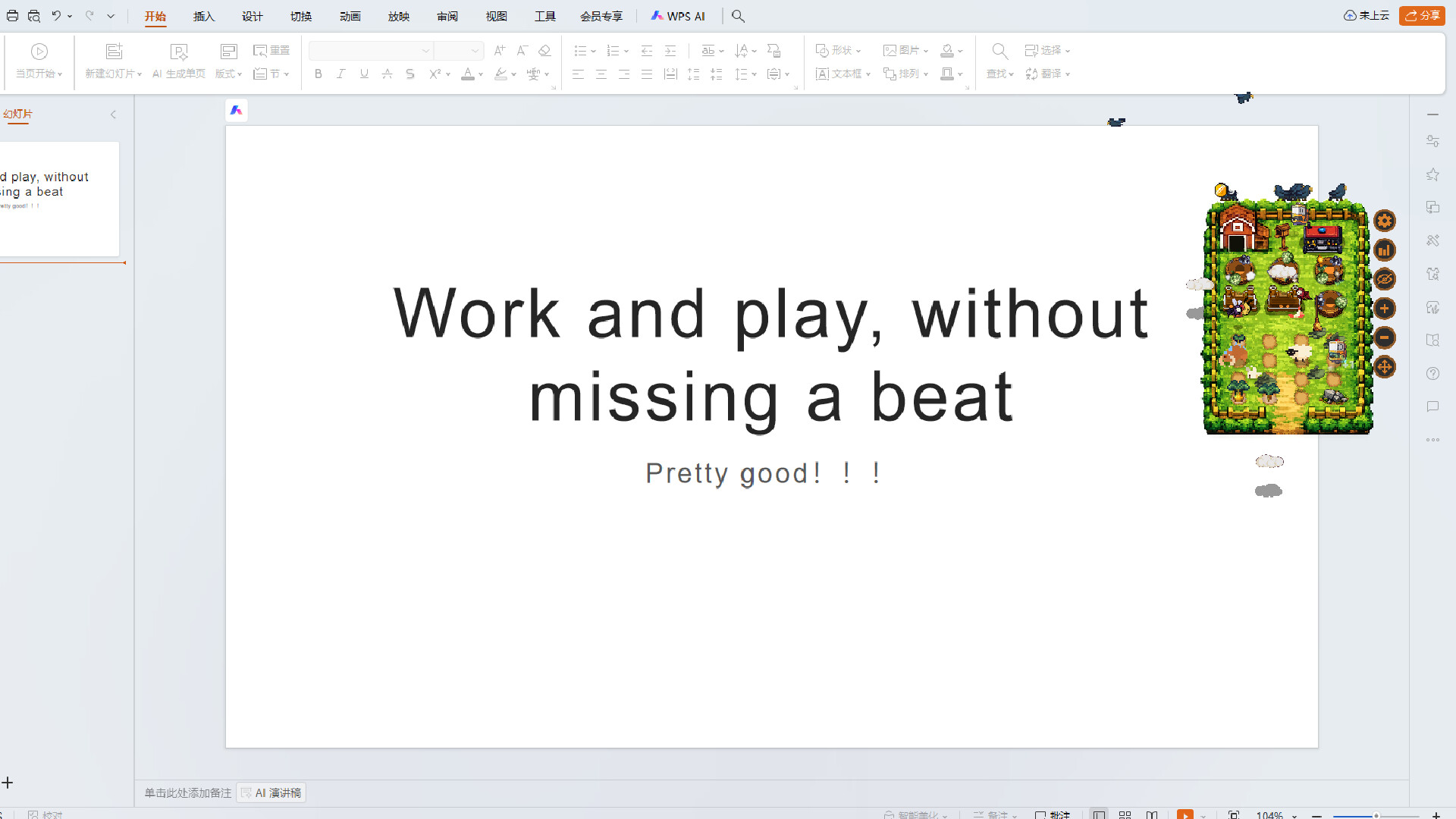Viewport: 1456px width, 819px height.
Task: Click the orange settings gear on farm widget
Action: [x=1384, y=221]
